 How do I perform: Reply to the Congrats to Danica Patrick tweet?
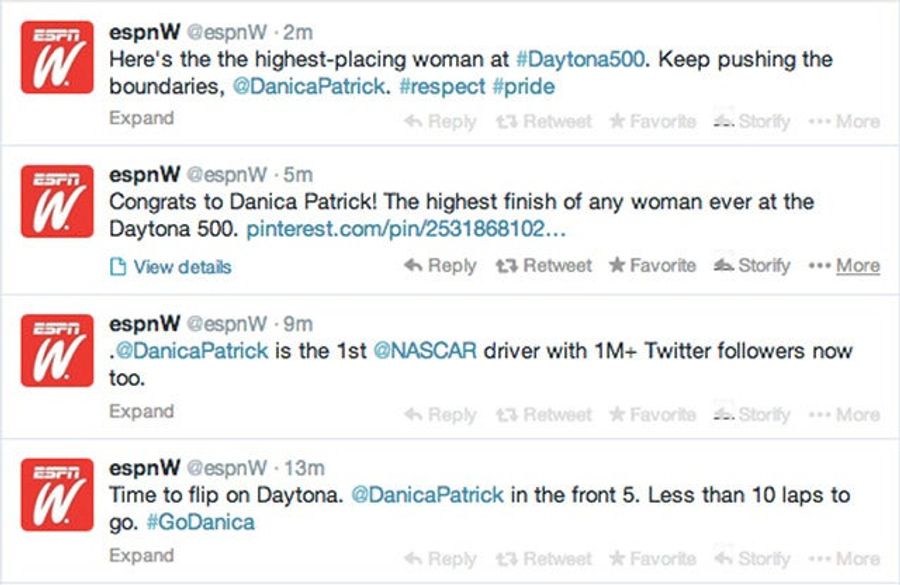click(440, 266)
